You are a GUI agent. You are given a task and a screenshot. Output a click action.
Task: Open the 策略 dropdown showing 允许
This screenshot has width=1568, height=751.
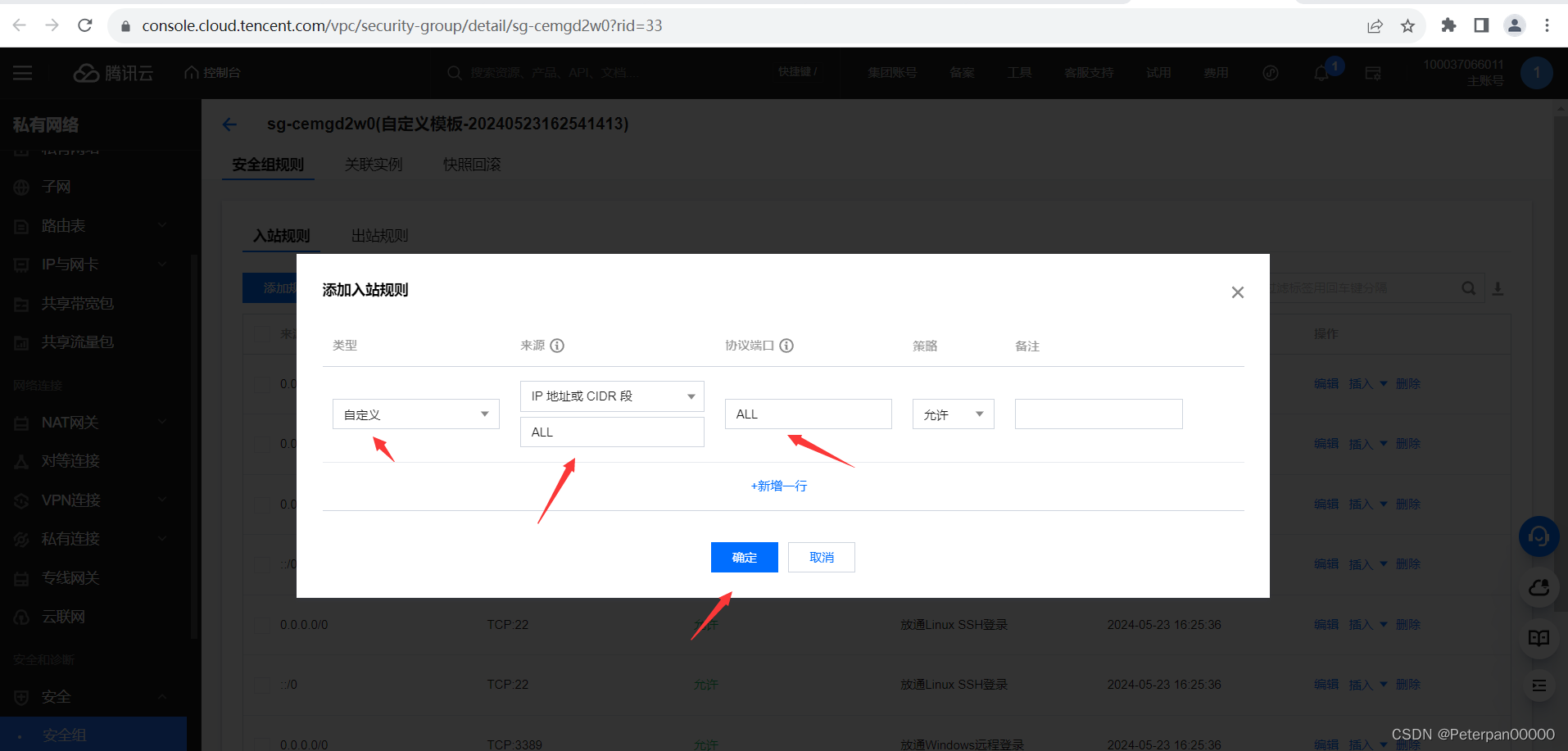pyautogui.click(x=954, y=414)
